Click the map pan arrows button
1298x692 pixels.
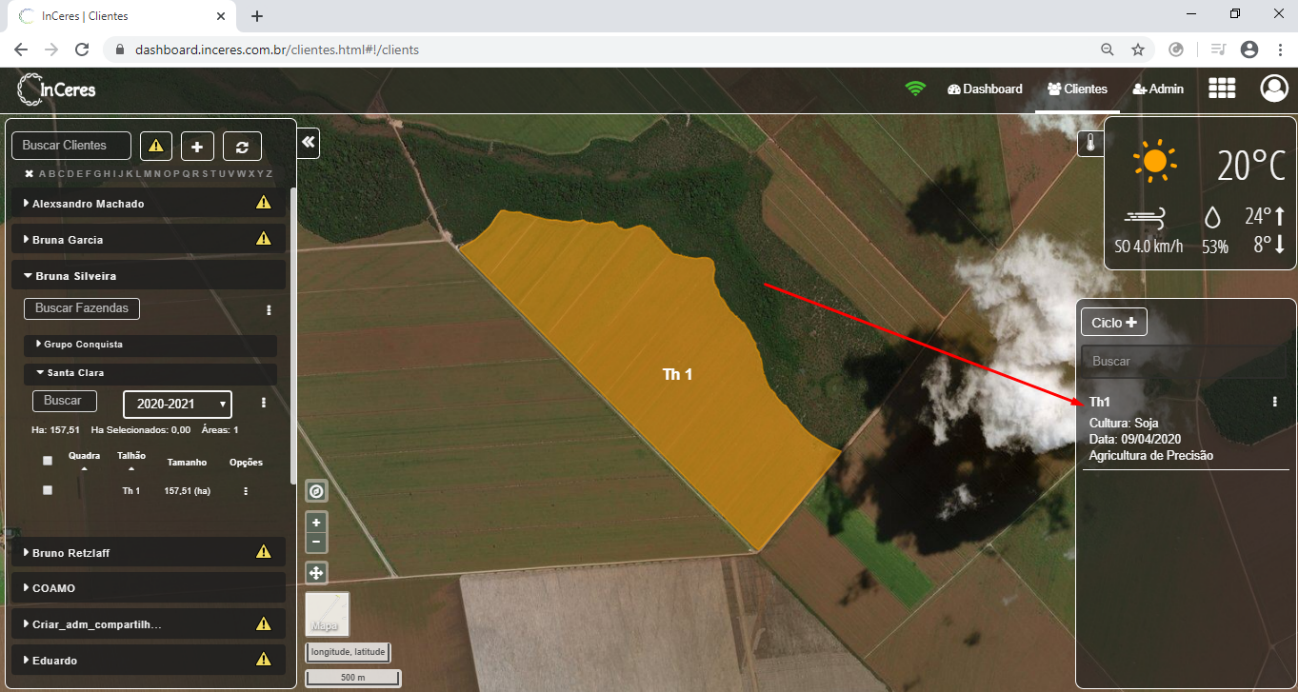[316, 573]
